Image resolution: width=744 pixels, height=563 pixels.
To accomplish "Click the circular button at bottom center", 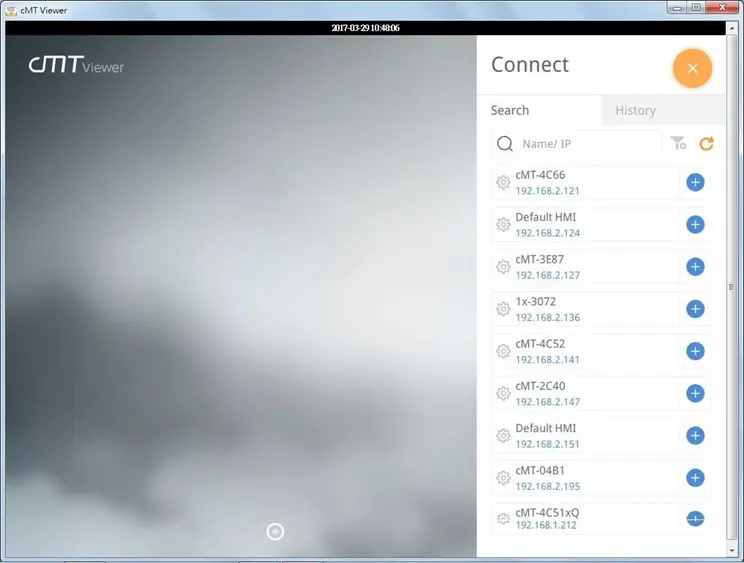I will coord(275,532).
